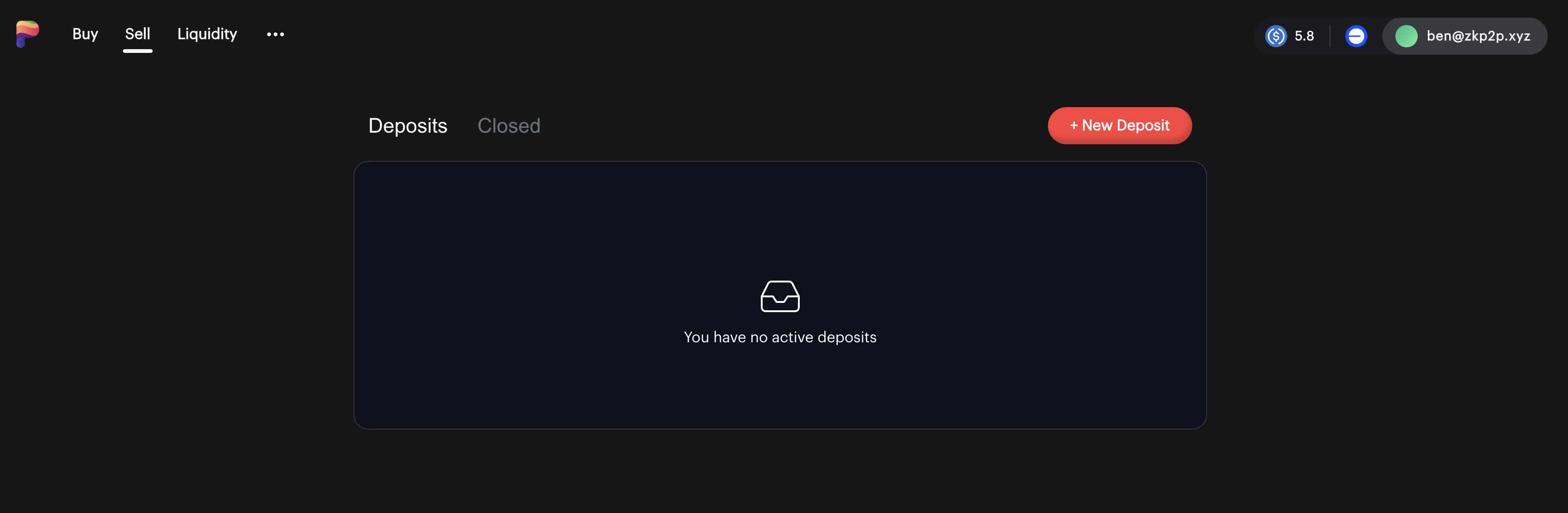This screenshot has width=1568, height=513.
Task: Switch to the Closed tab
Action: click(x=509, y=126)
